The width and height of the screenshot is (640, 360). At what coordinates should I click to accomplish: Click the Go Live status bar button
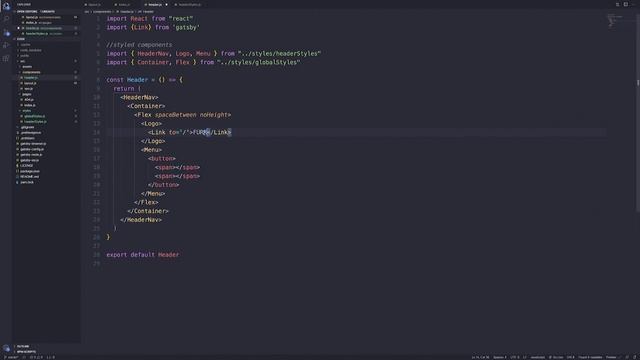(x=556, y=357)
